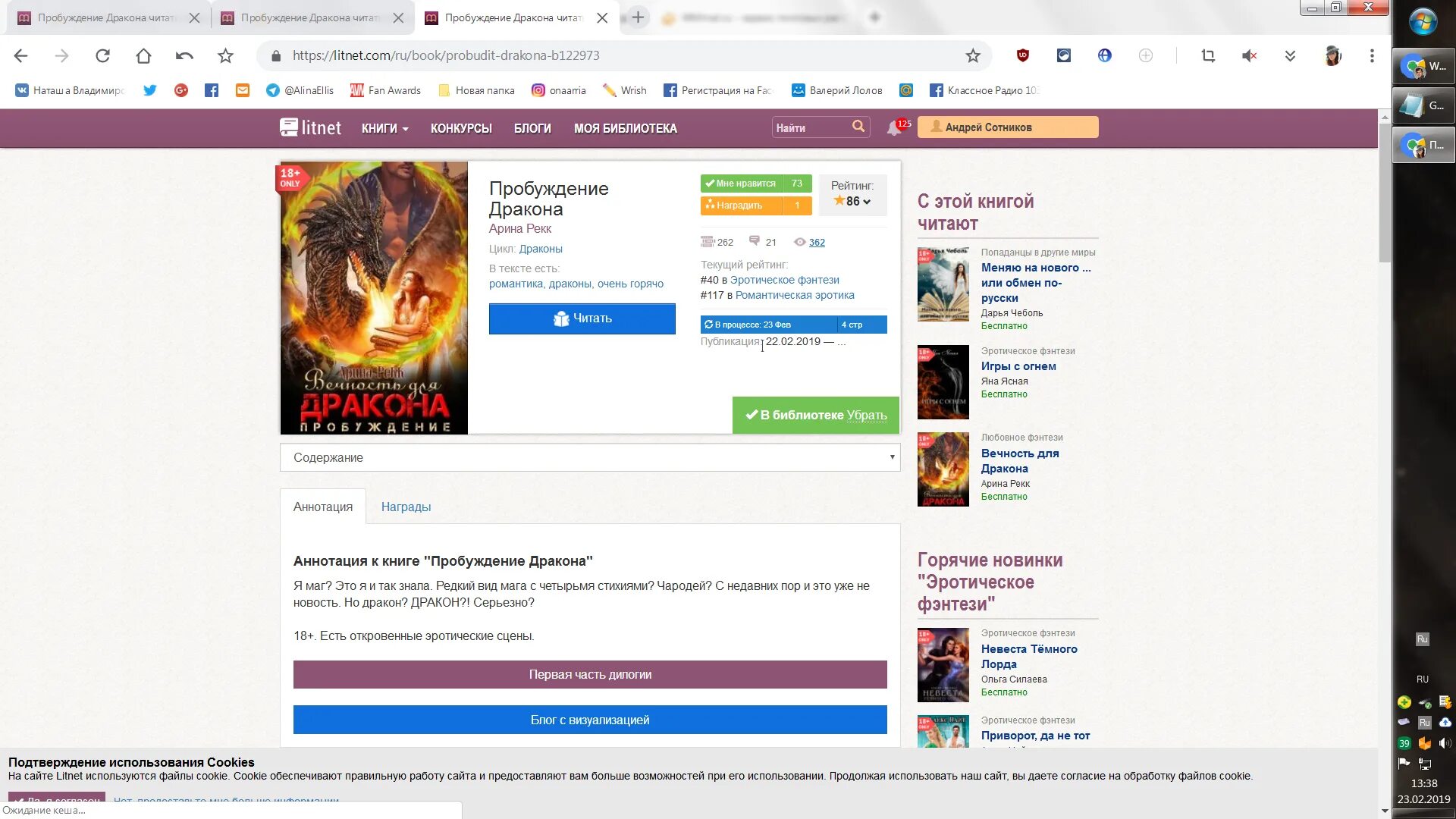Open 'МОЯ БИБЛИОТЕКА' menu item
The width and height of the screenshot is (1456, 819).
(x=625, y=128)
